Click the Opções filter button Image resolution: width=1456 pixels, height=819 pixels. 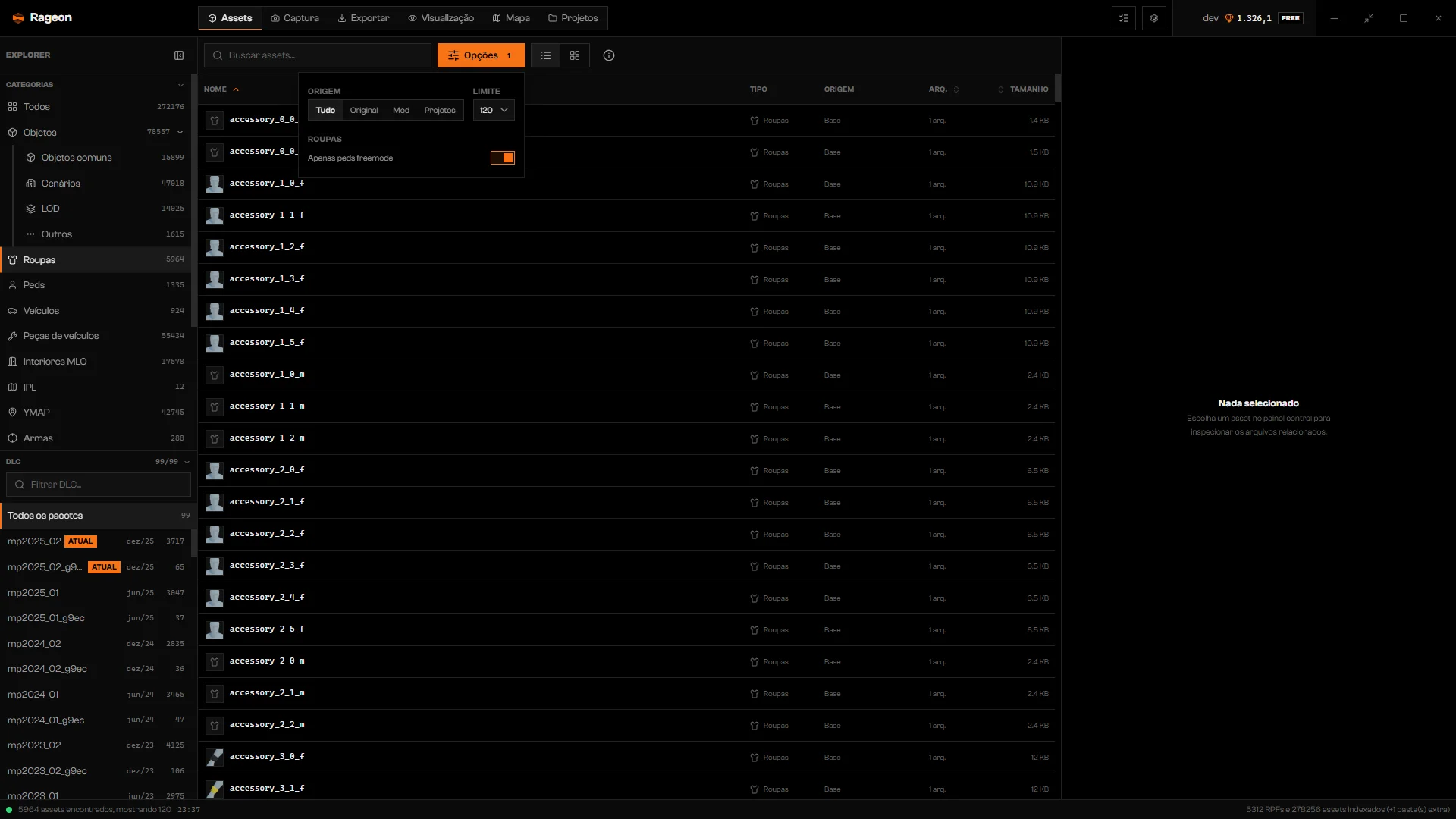[x=481, y=55]
